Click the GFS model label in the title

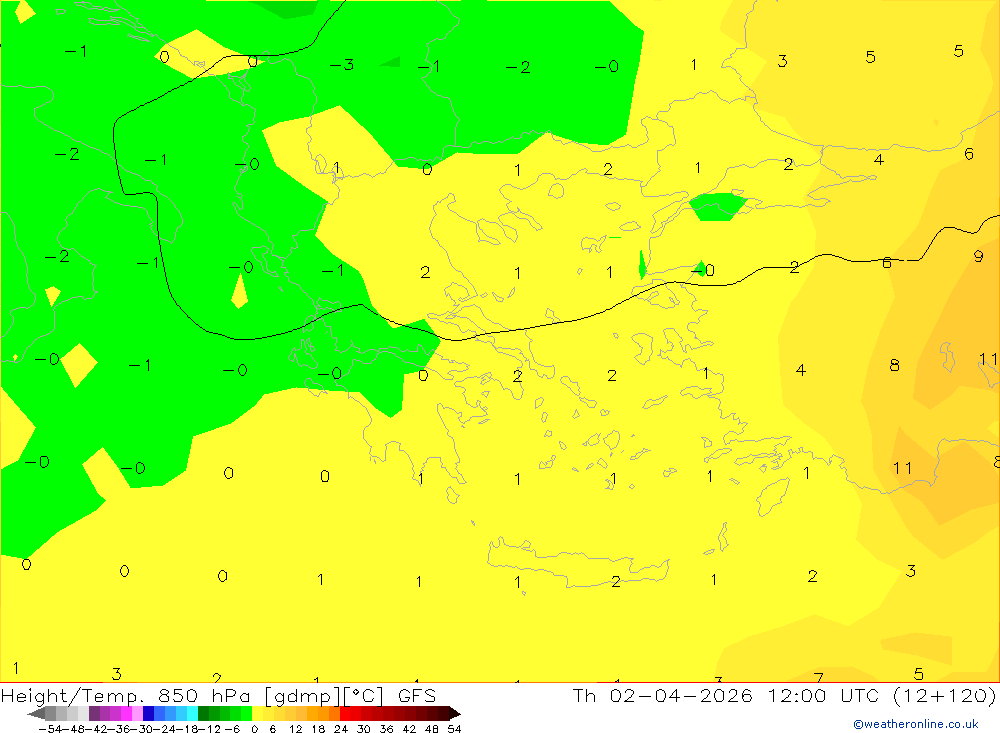pyautogui.click(x=416, y=695)
